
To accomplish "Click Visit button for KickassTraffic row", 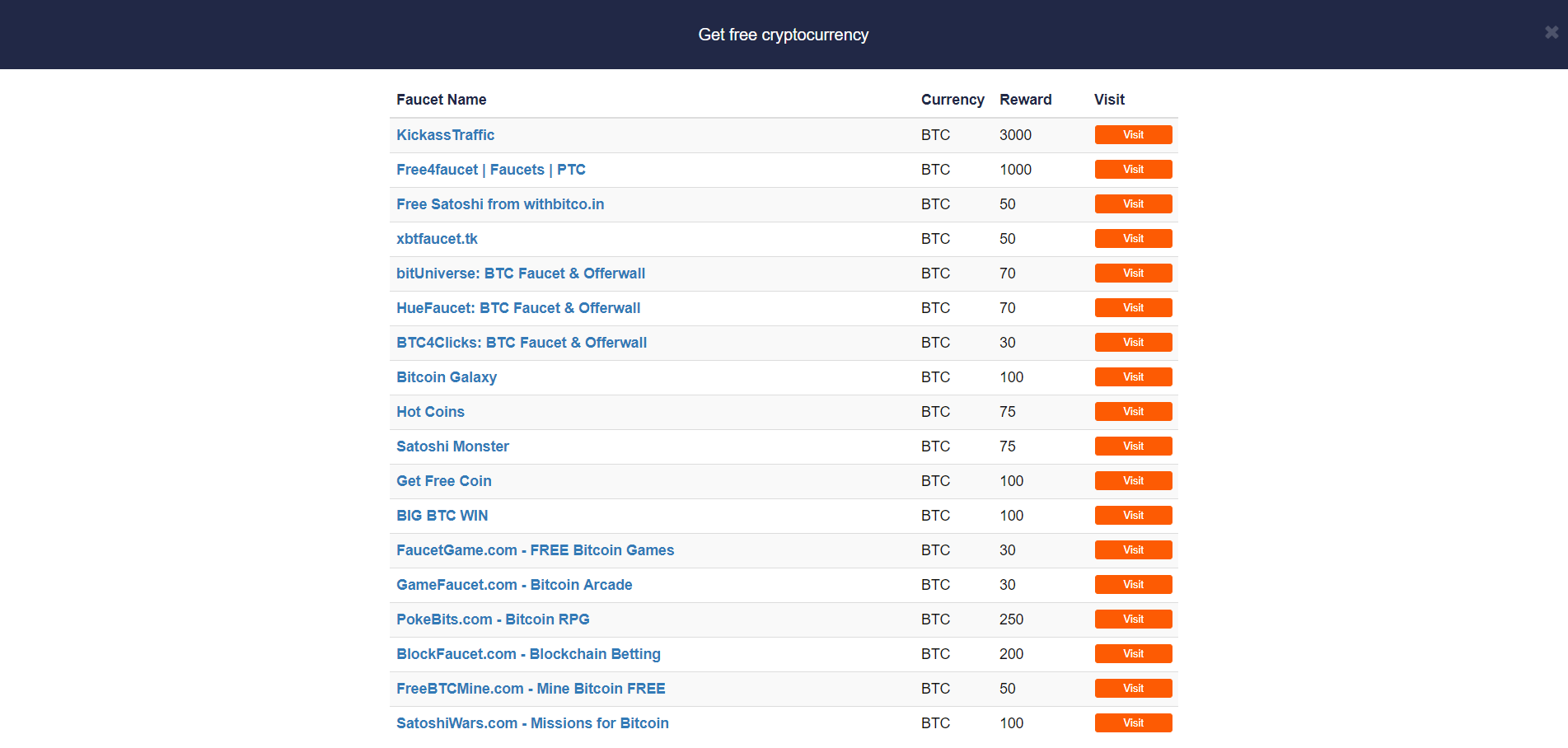I will (1133, 135).
